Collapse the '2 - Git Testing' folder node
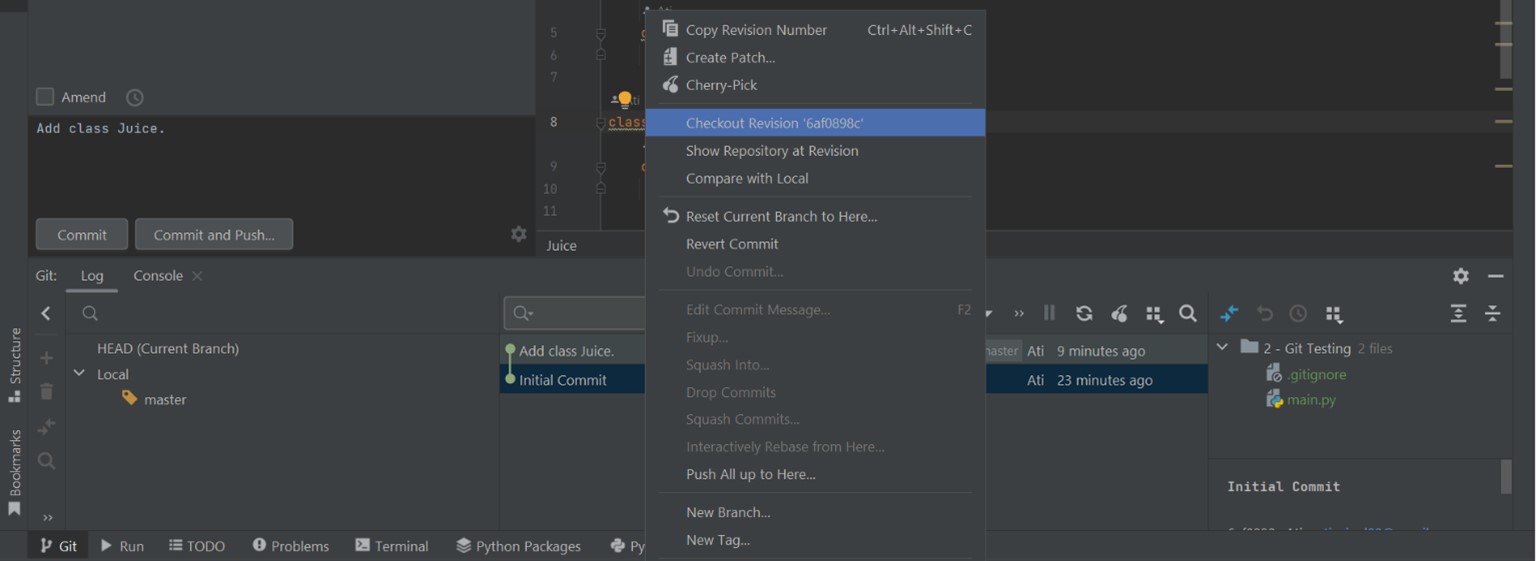 coord(1222,348)
